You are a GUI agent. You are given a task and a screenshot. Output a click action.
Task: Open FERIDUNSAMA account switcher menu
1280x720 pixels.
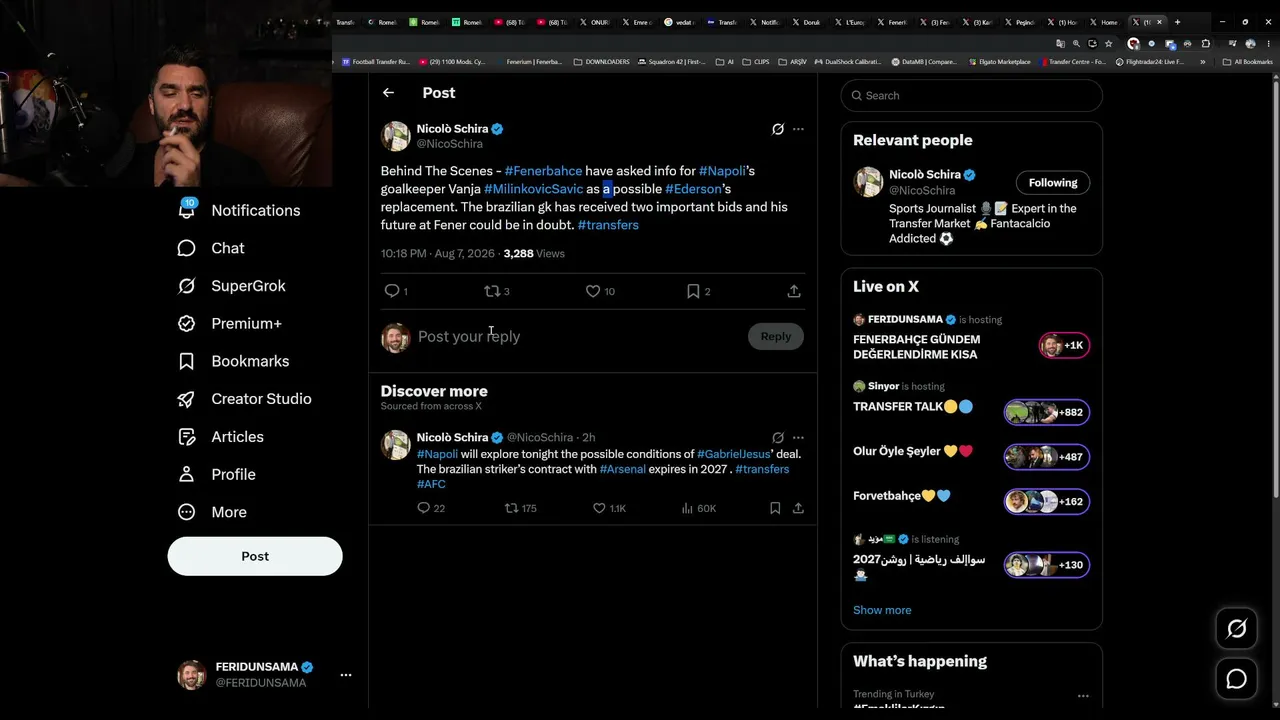click(x=346, y=675)
